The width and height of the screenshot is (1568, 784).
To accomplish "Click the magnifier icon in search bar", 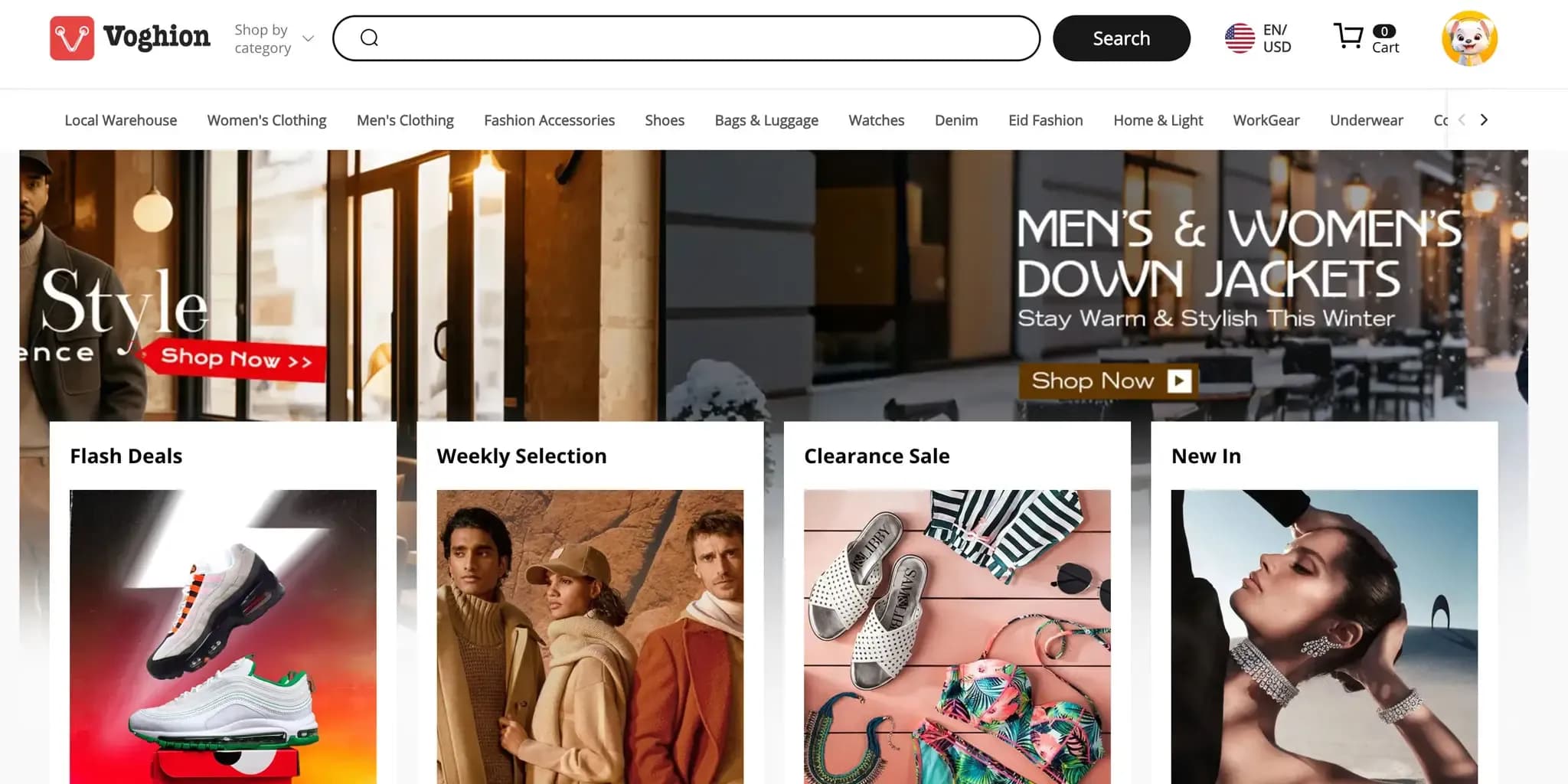I will 369,38.
